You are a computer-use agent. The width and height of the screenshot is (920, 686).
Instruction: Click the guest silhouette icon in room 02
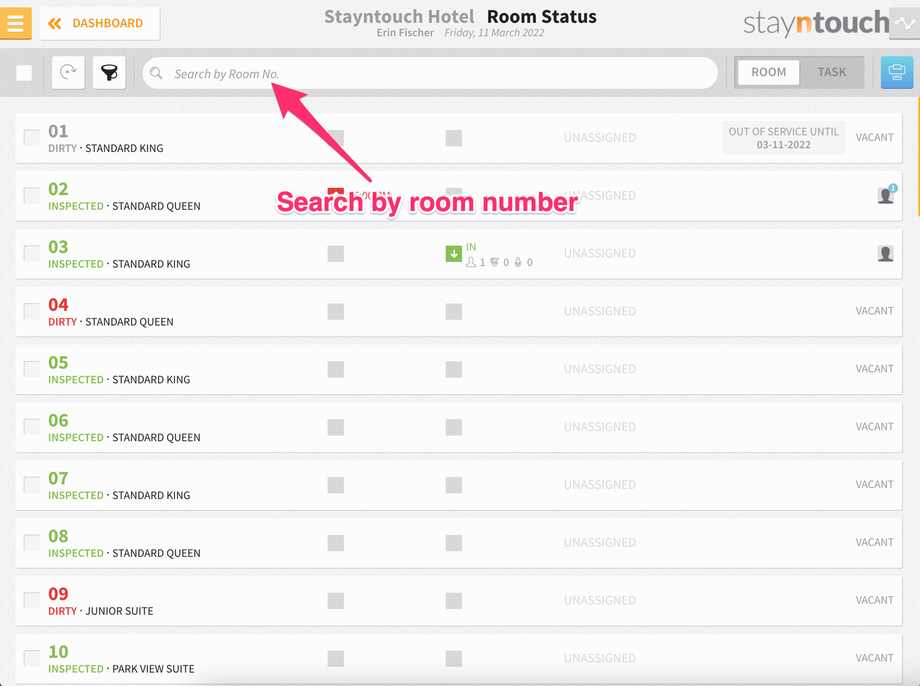click(886, 195)
